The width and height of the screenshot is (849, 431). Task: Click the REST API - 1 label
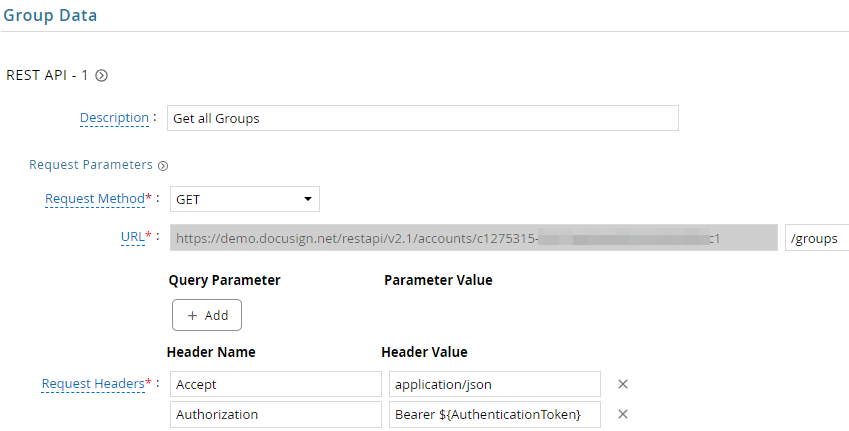click(x=47, y=75)
